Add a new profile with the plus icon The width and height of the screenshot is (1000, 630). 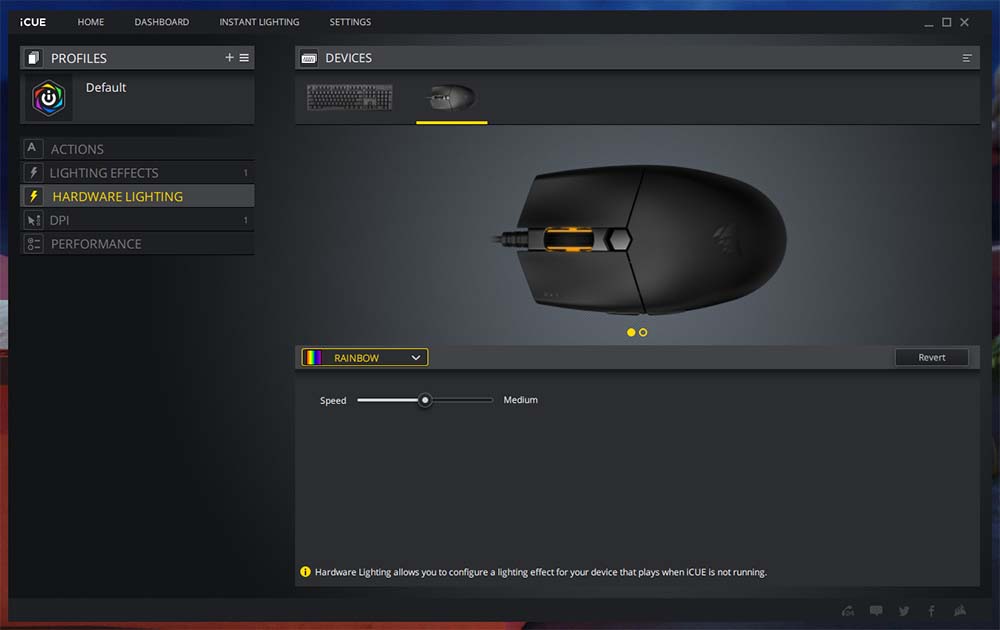click(x=229, y=58)
